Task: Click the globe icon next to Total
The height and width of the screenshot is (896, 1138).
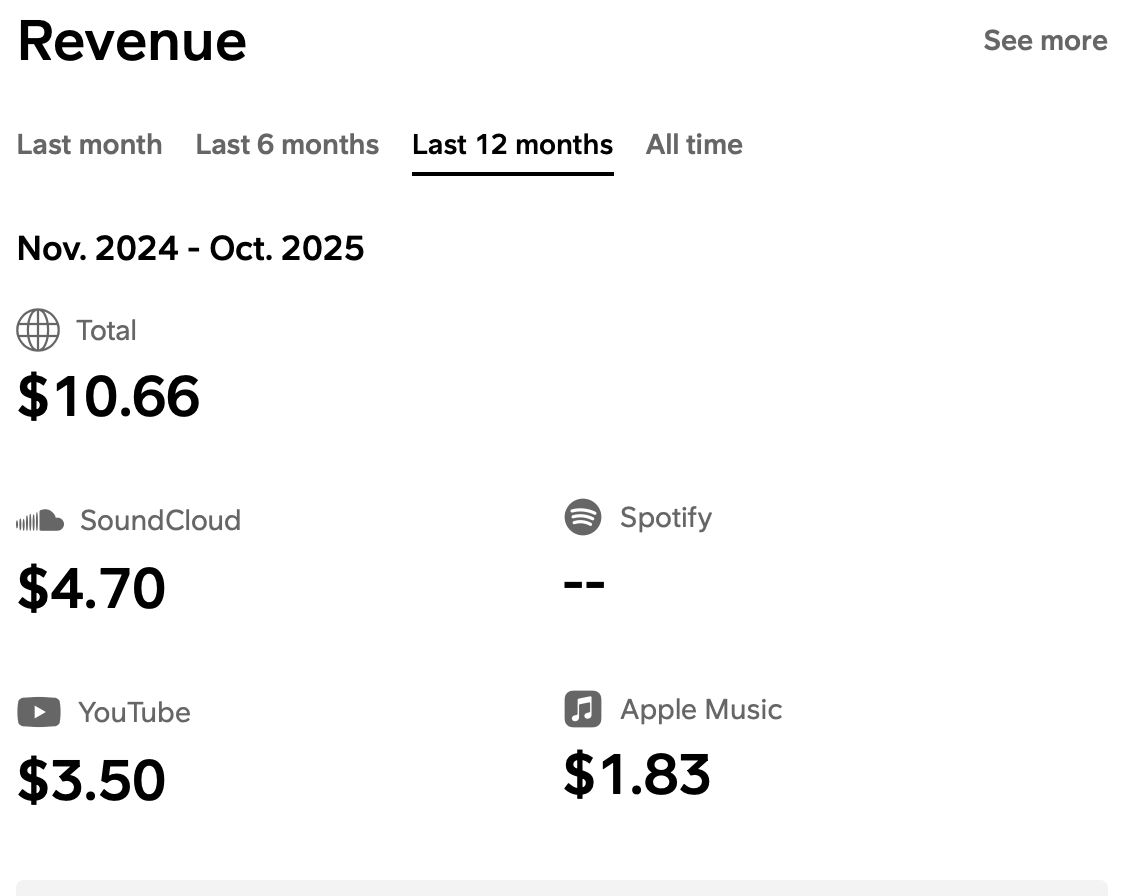Action: coord(38,330)
